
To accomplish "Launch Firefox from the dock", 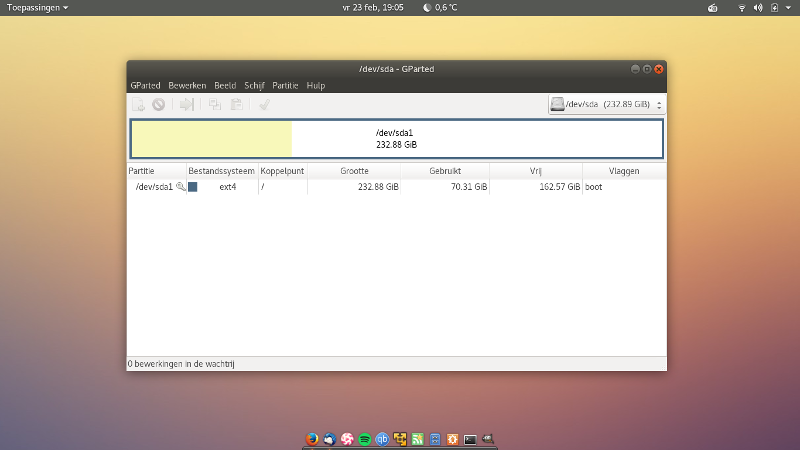I will tap(312, 439).
